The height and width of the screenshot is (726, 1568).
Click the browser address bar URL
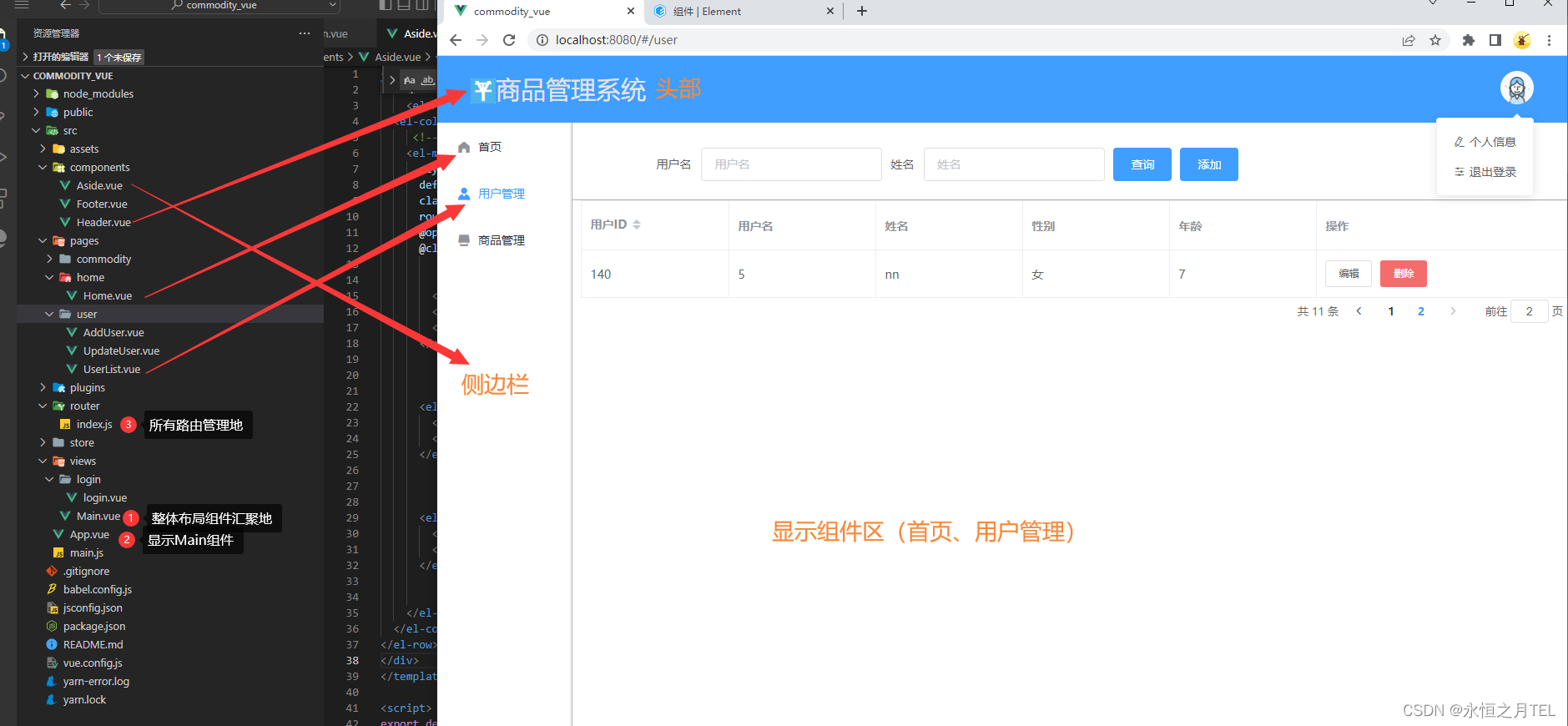coord(617,40)
